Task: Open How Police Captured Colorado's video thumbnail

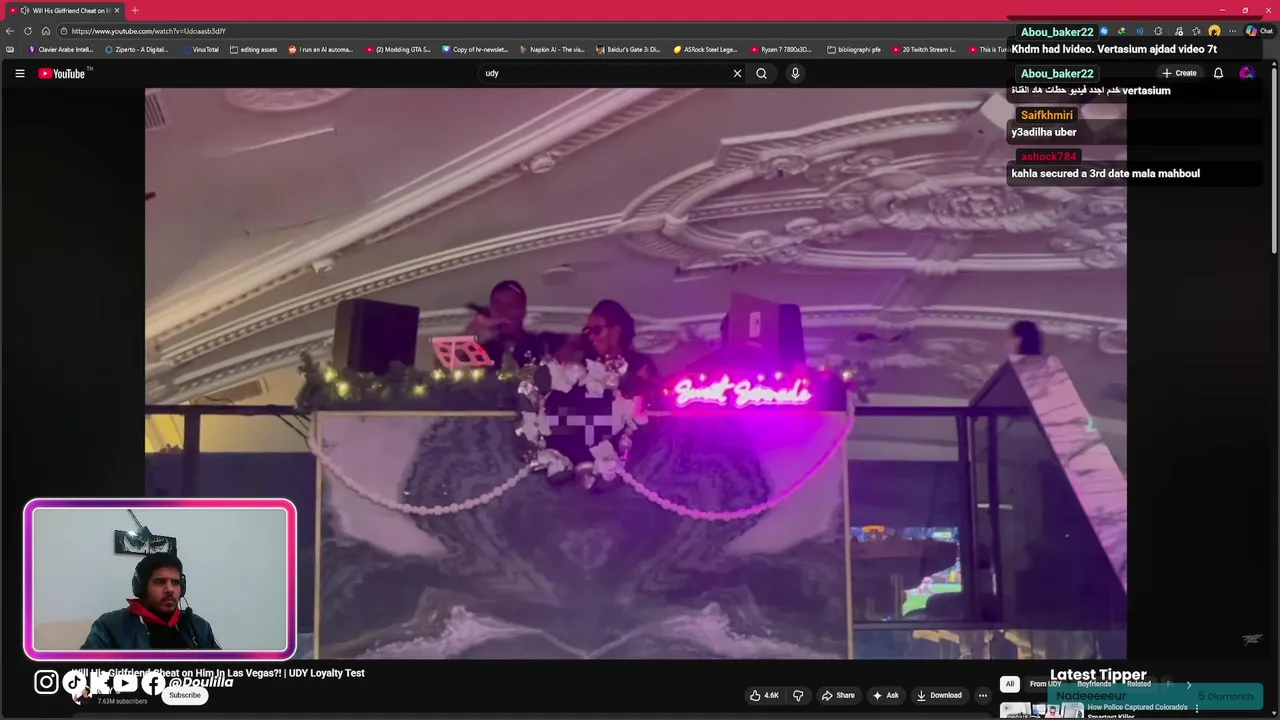Action: click(1043, 711)
